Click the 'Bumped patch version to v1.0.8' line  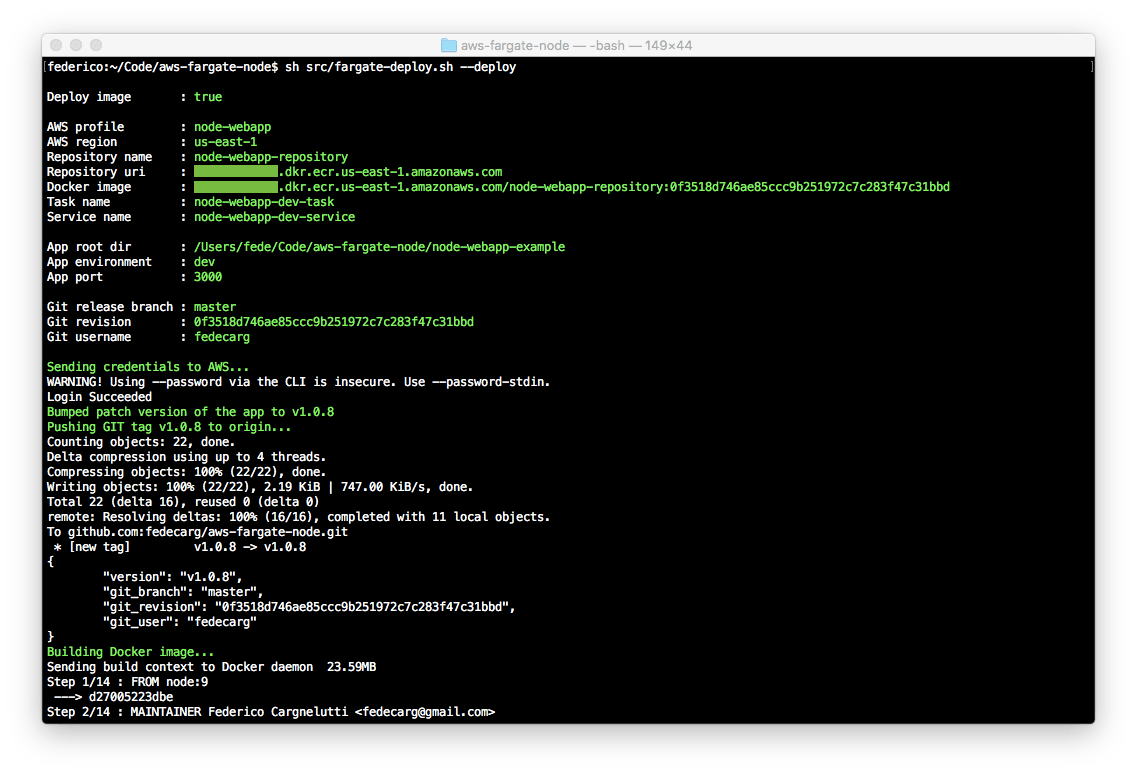[190, 411]
